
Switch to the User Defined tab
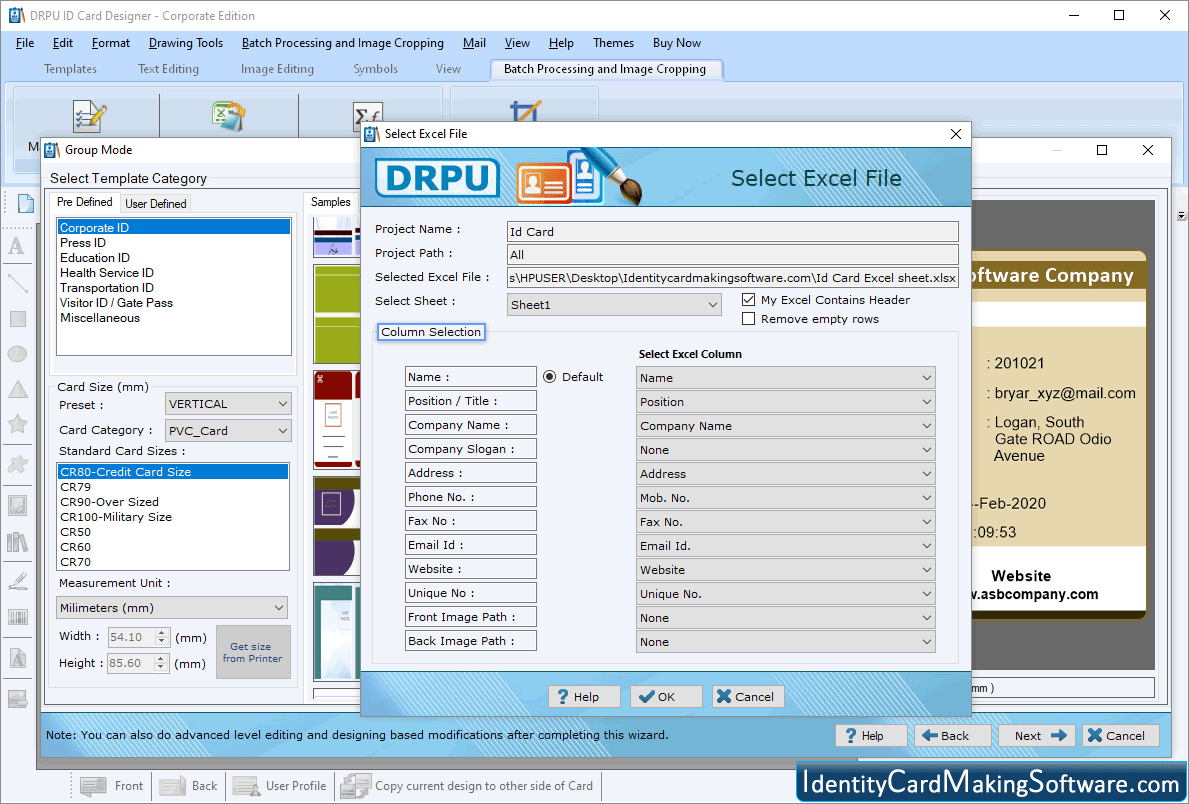155,203
